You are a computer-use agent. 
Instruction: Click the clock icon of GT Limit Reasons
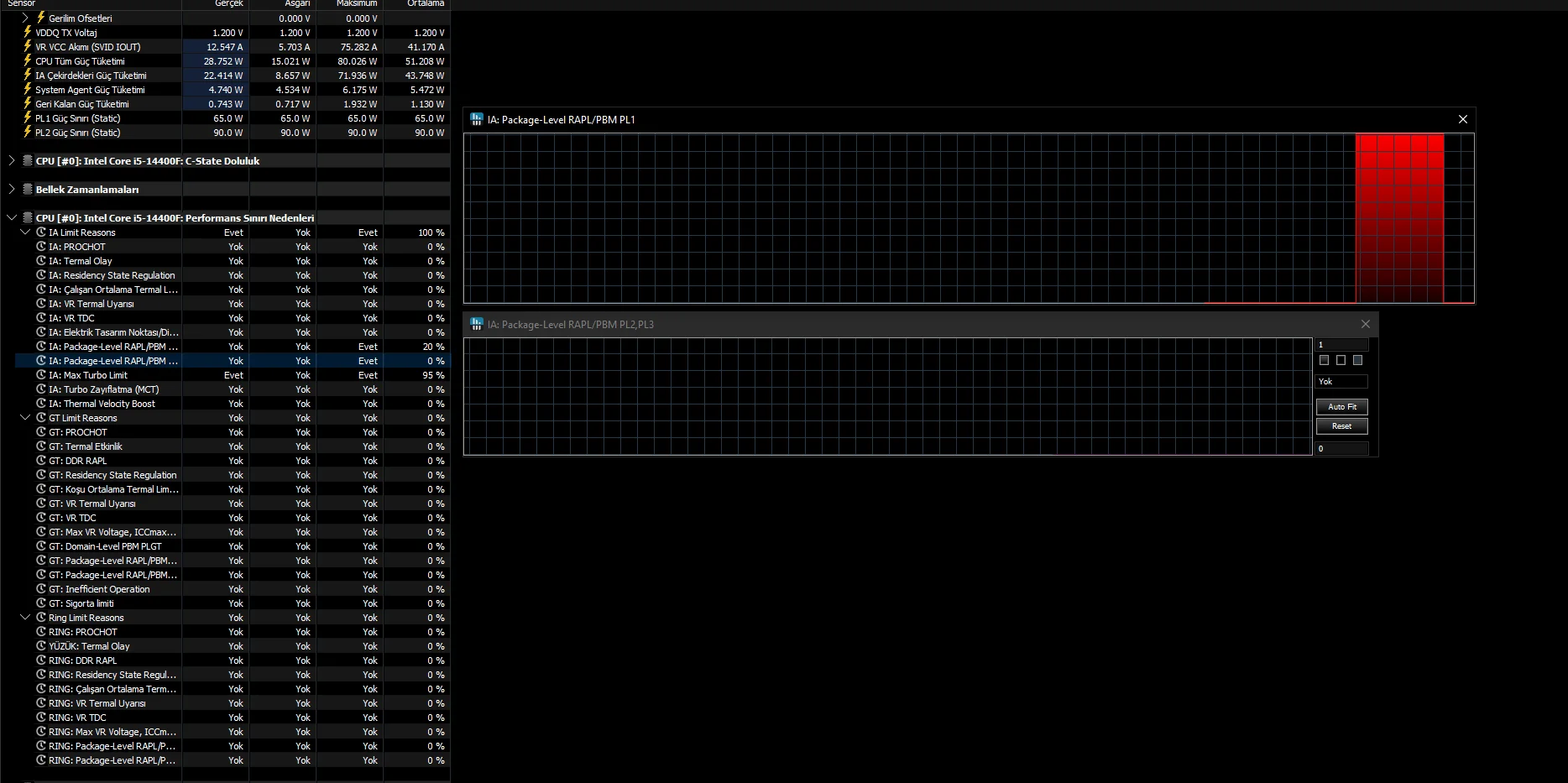pyautogui.click(x=41, y=417)
